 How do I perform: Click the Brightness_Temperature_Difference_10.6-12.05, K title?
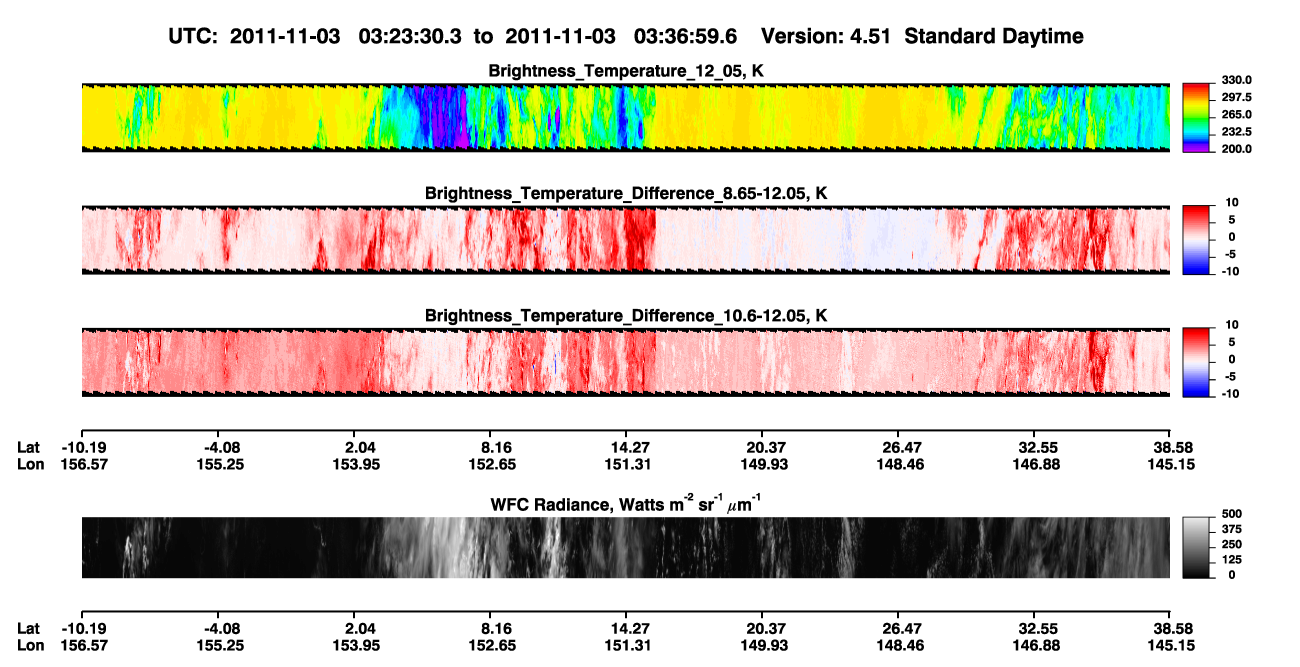(x=626, y=316)
